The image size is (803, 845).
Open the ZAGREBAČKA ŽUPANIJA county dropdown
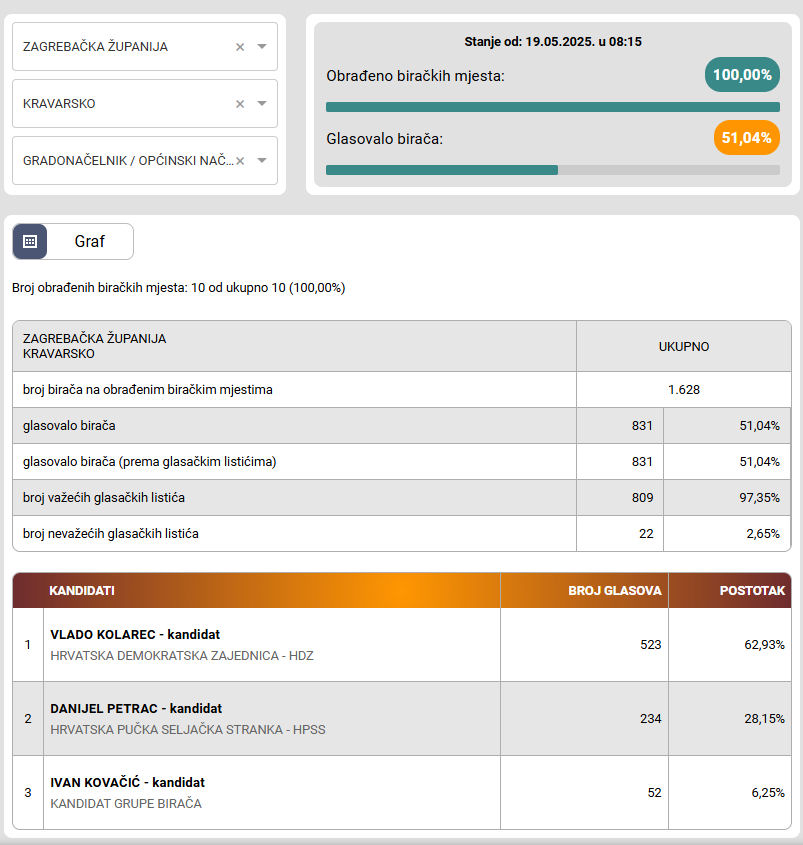(120, 46)
